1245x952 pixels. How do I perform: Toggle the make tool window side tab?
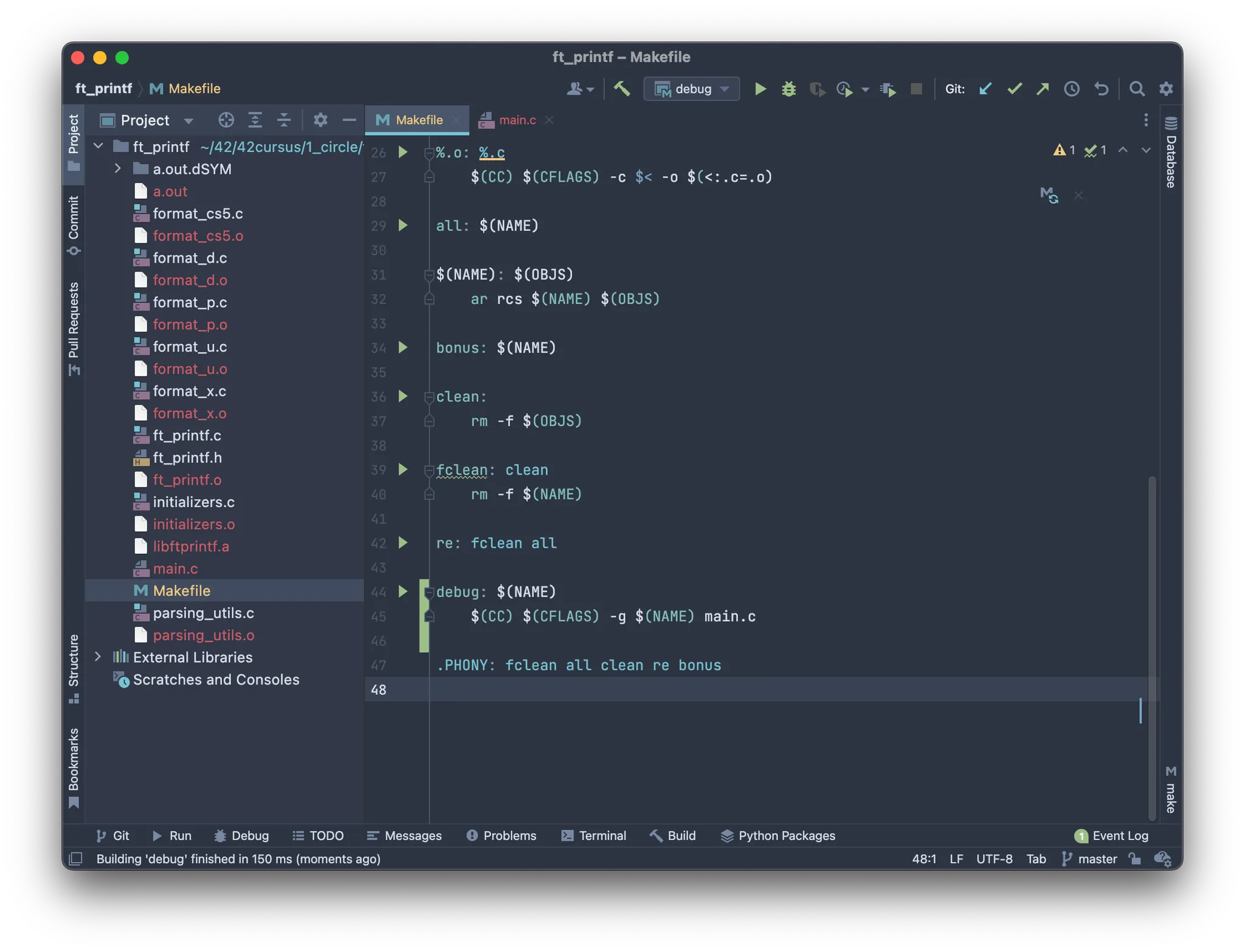coord(1171,789)
